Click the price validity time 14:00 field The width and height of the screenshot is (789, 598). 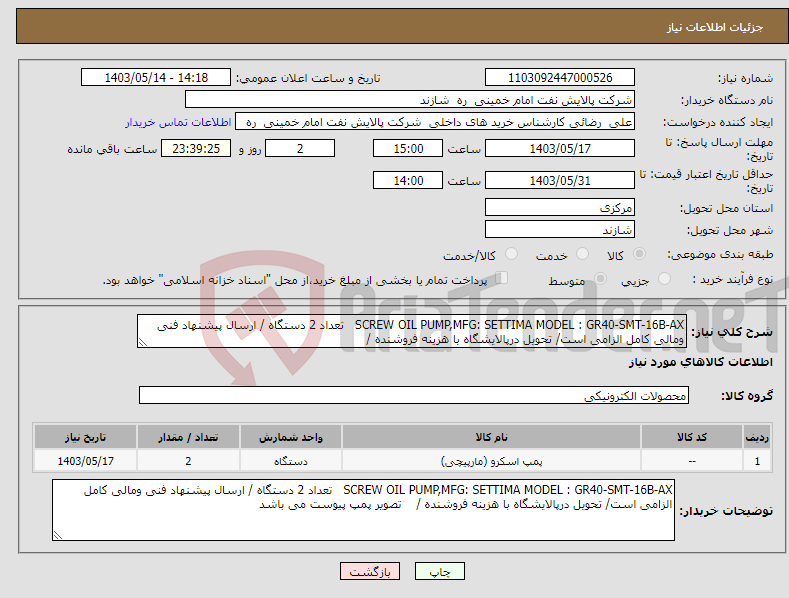(x=408, y=180)
